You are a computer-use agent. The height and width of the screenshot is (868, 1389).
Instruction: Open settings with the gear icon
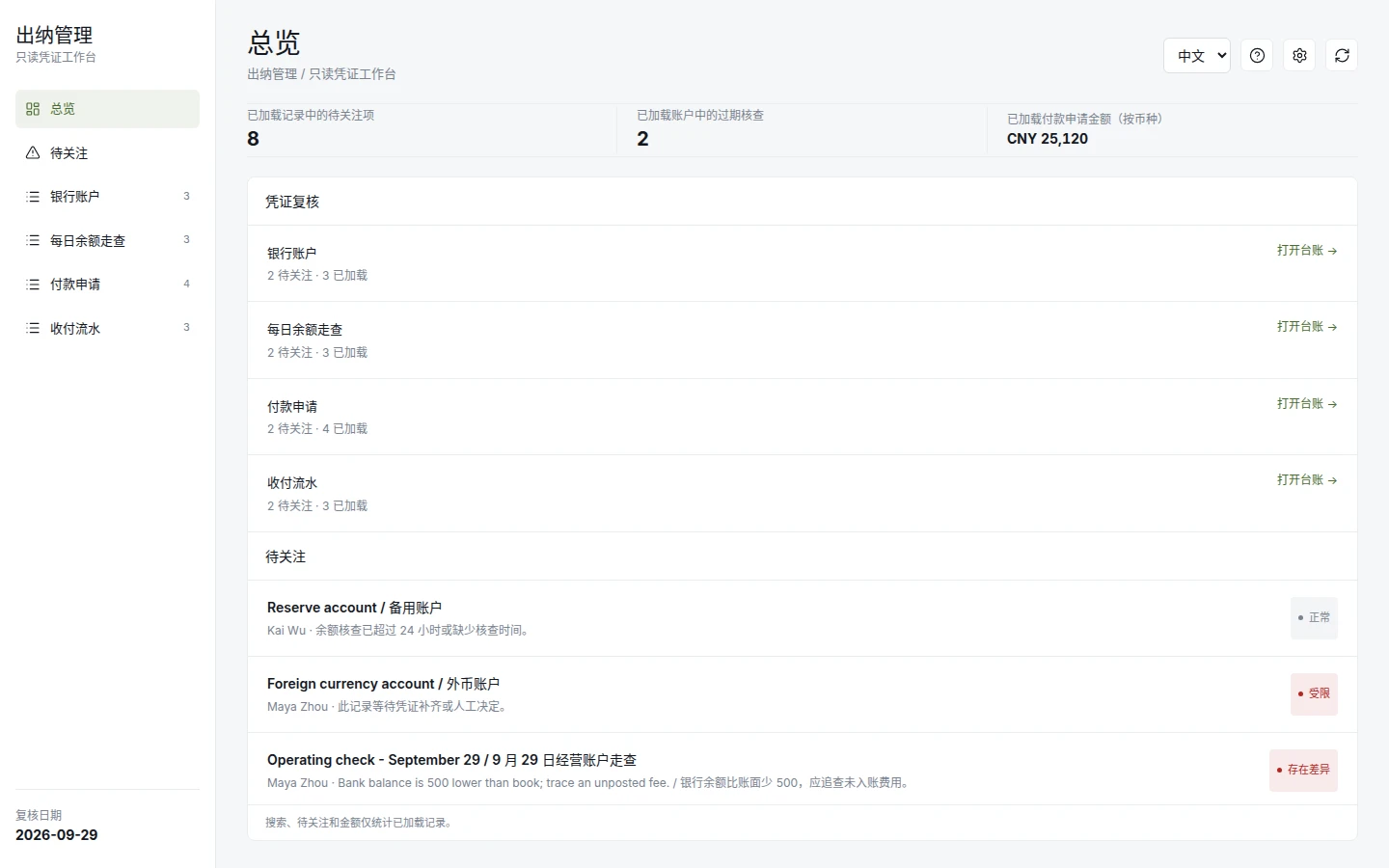[x=1299, y=56]
